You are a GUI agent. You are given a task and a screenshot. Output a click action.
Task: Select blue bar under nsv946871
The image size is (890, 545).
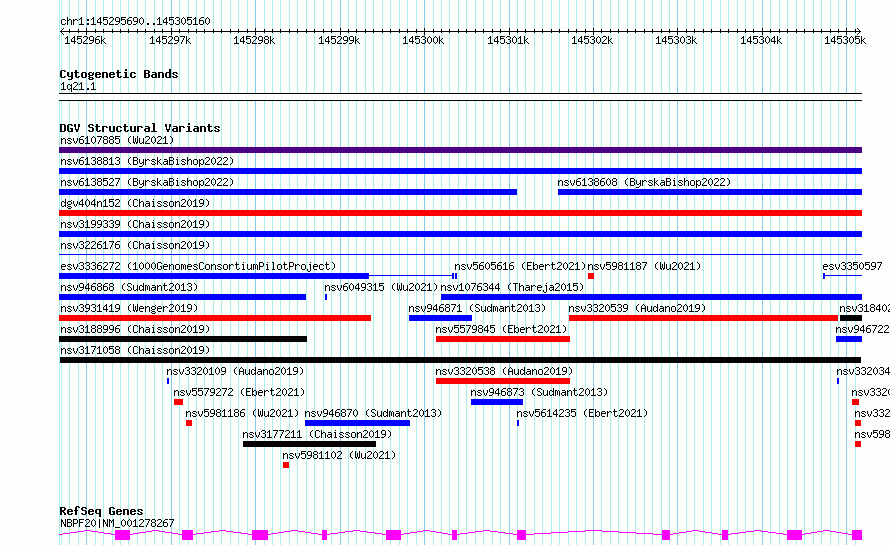(440, 318)
